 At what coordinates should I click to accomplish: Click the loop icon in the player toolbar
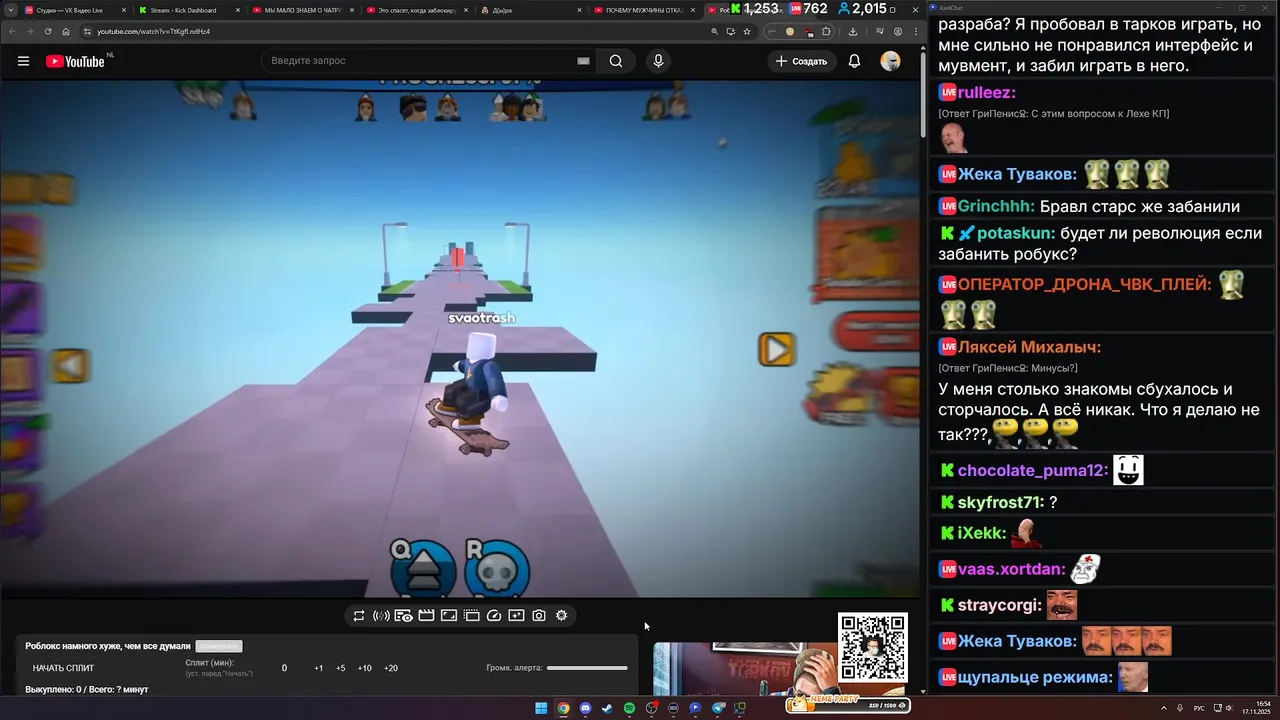(359, 616)
